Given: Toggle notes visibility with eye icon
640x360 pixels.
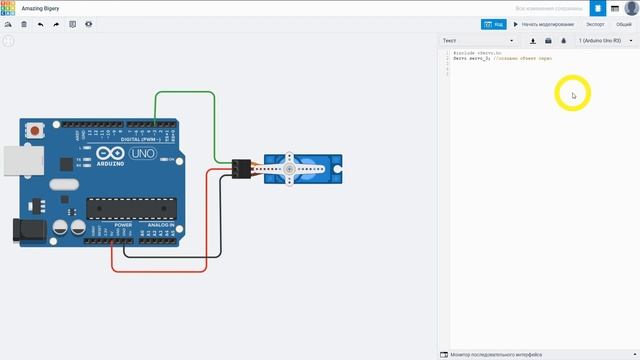Looking at the screenshot, I should tap(89, 24).
